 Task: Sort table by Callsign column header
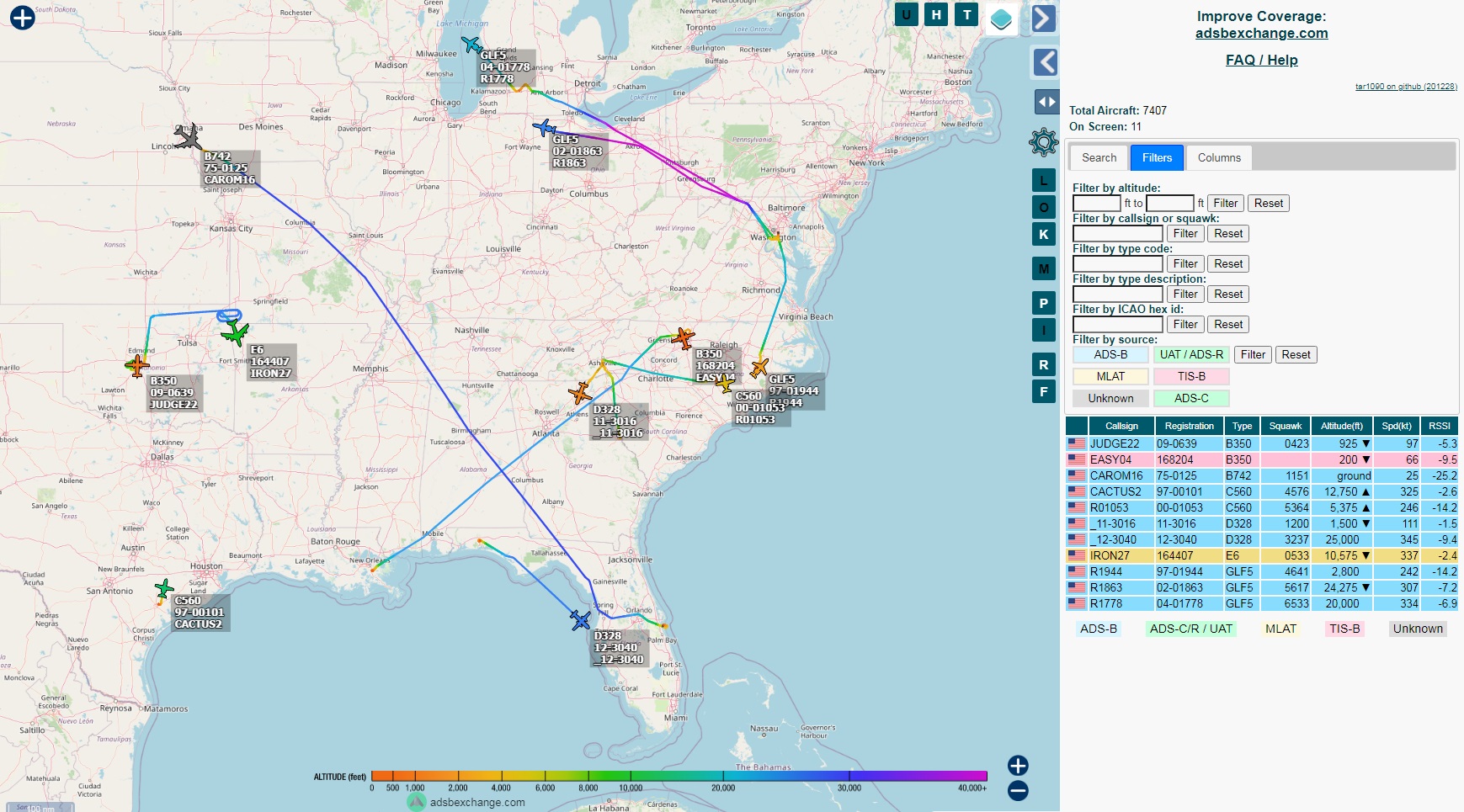[x=1122, y=426]
